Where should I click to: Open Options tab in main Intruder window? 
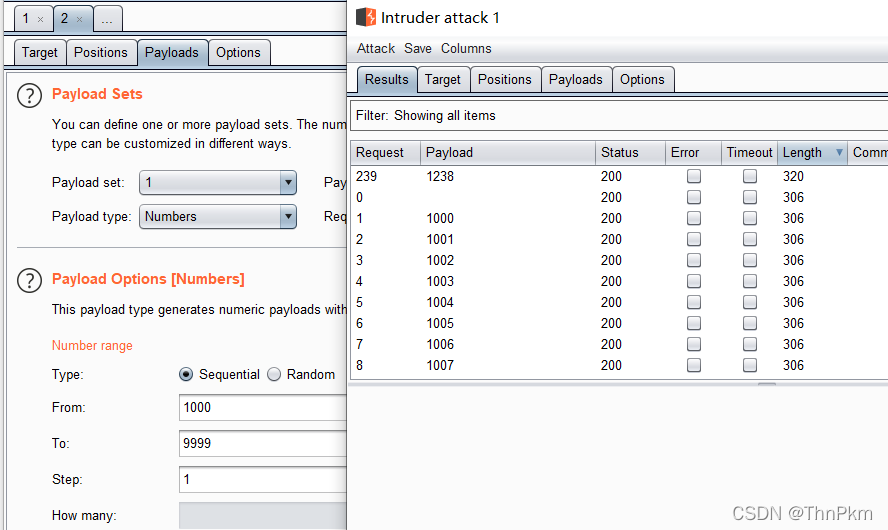coord(238,53)
